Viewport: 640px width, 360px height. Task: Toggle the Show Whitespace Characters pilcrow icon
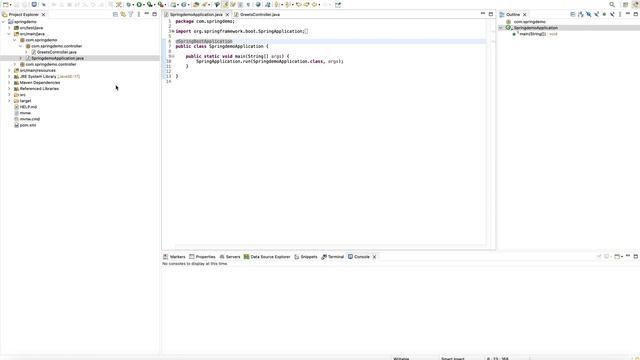pos(248,4)
